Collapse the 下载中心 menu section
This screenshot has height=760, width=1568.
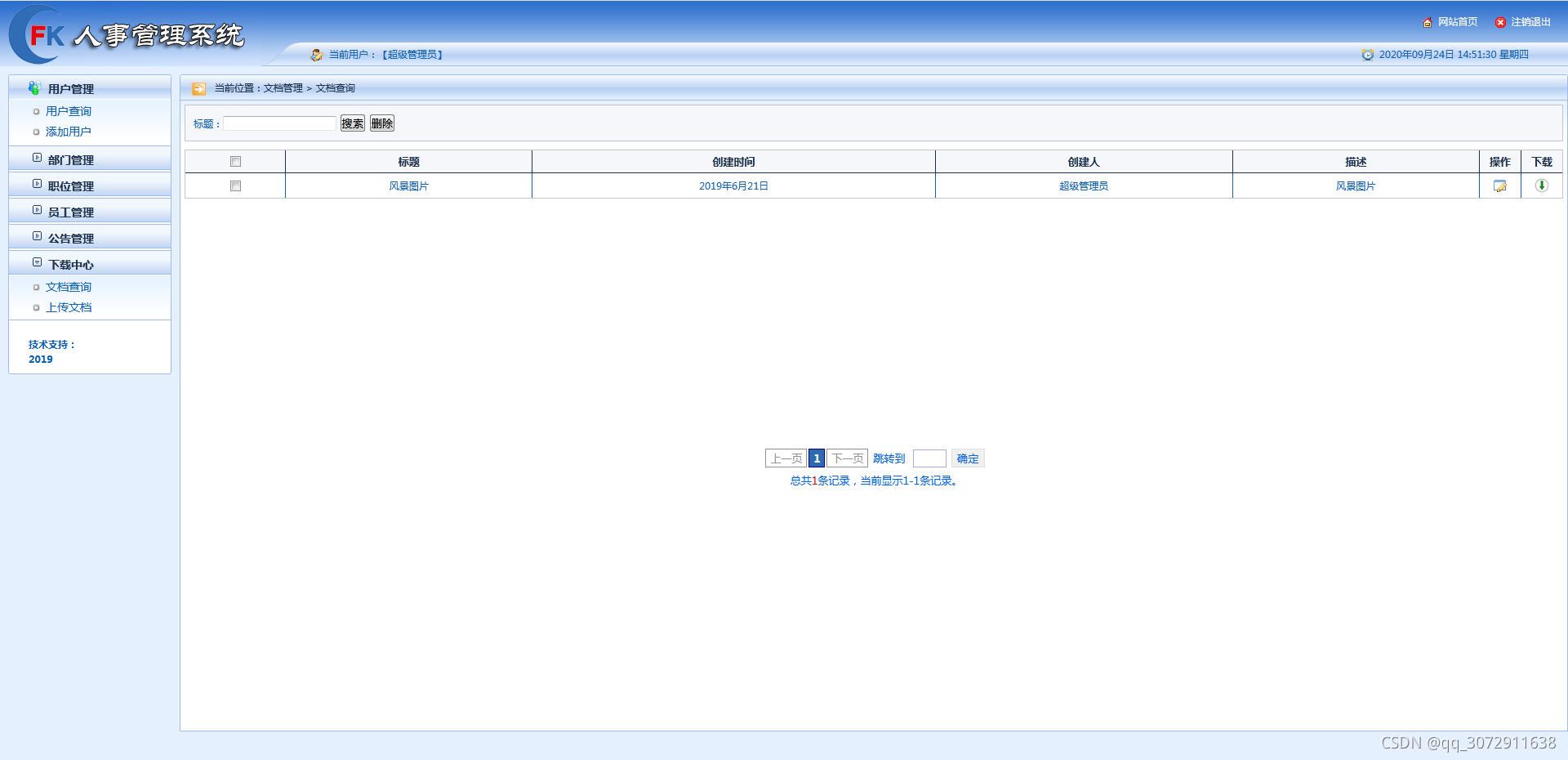(x=90, y=264)
